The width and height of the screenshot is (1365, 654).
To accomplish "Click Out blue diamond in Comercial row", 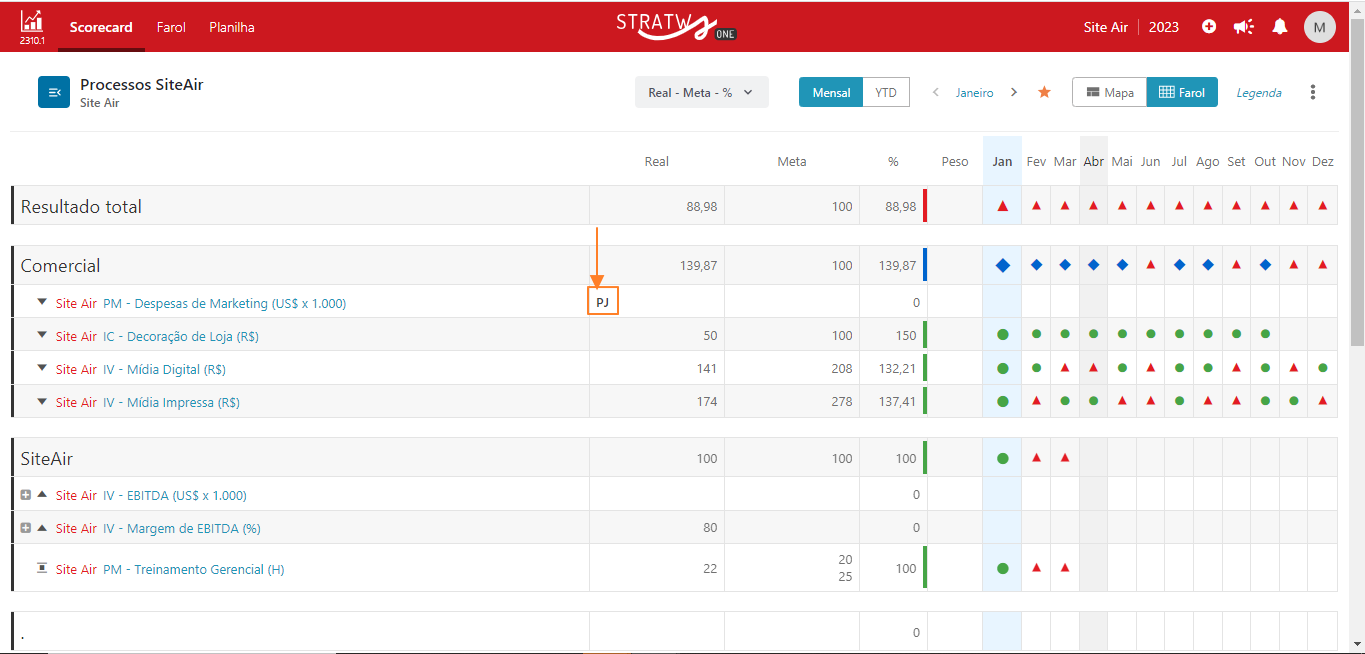I will click(1266, 265).
